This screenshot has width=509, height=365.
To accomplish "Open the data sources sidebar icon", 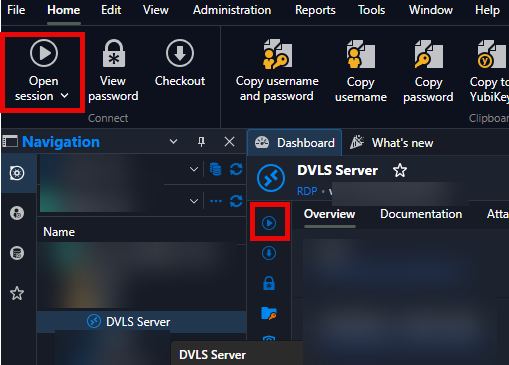I will [17, 253].
